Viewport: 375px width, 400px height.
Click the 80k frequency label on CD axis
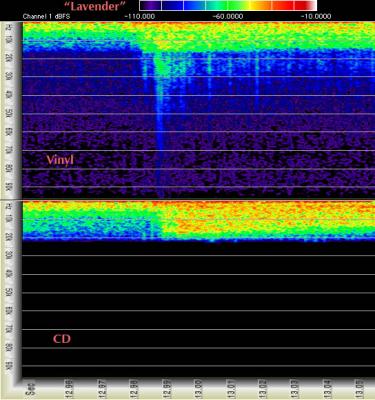click(9, 346)
